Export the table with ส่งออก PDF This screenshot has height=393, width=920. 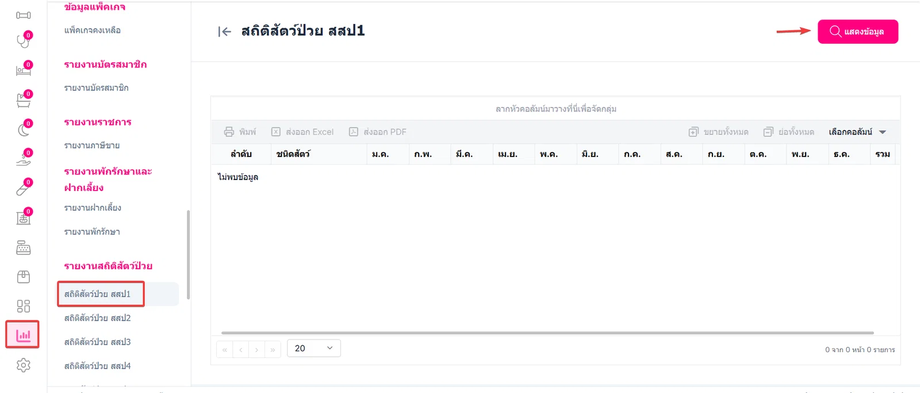[378, 132]
